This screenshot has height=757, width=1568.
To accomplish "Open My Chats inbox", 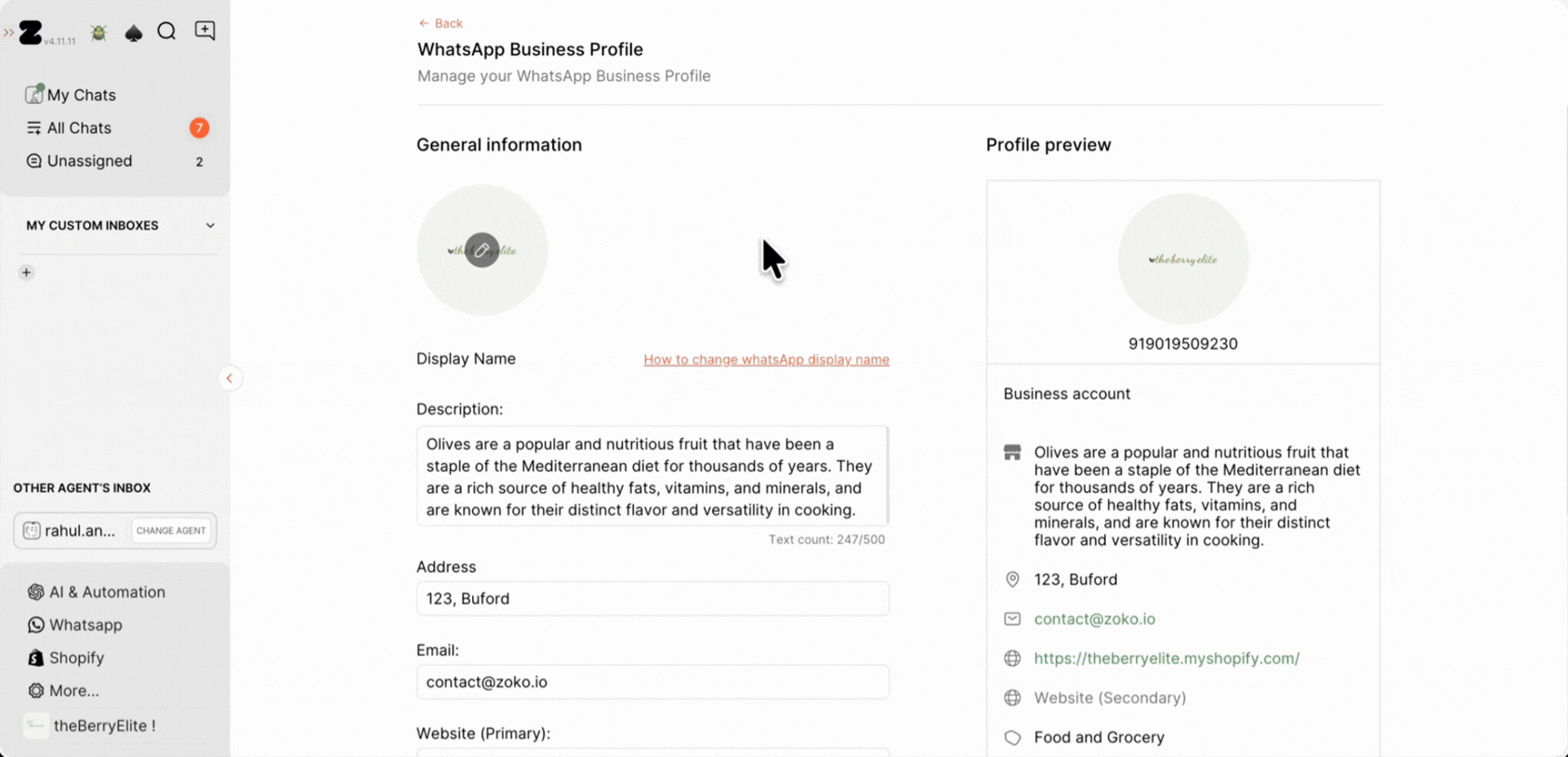I will 81,95.
